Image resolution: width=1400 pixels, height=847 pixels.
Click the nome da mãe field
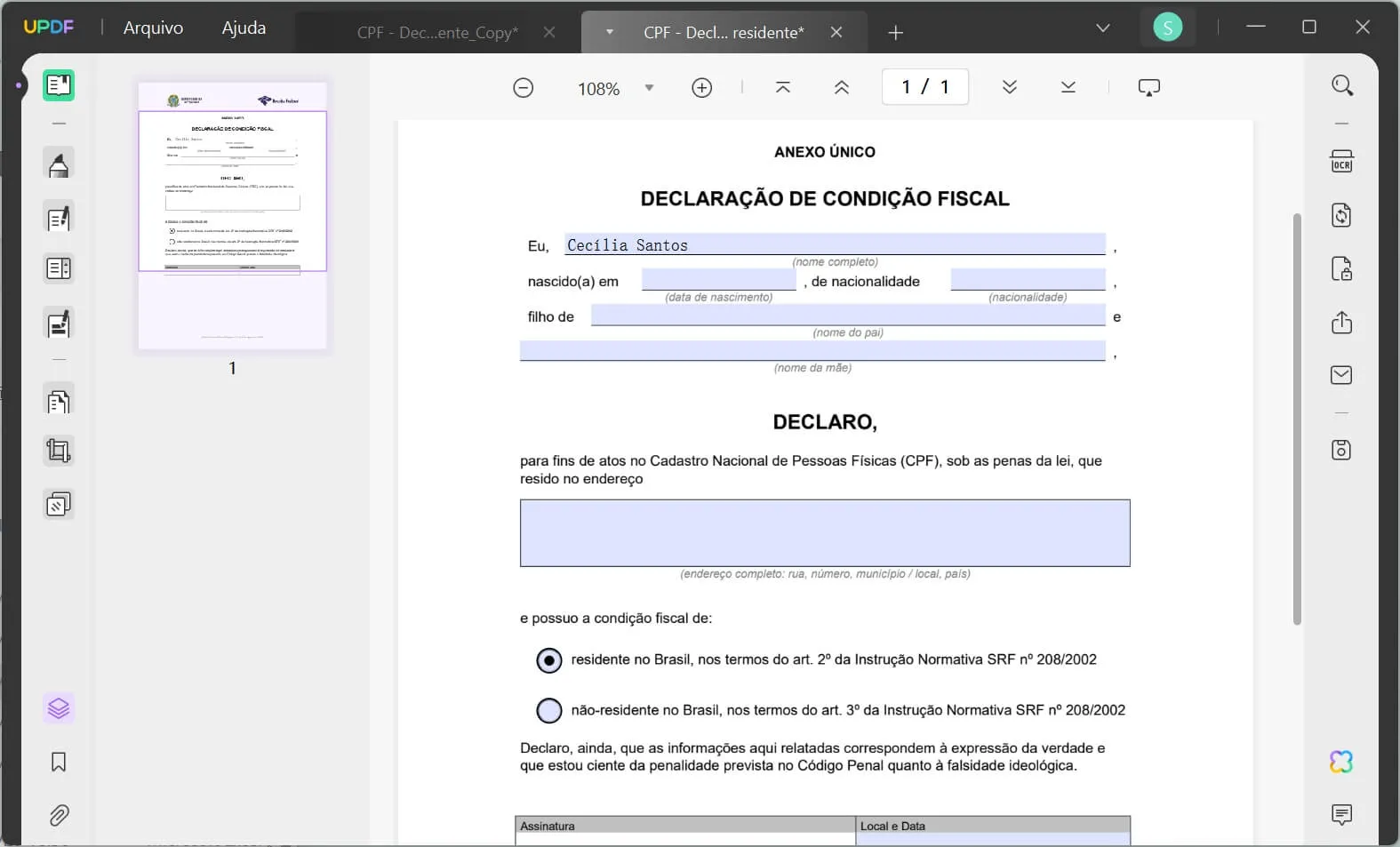click(x=812, y=351)
